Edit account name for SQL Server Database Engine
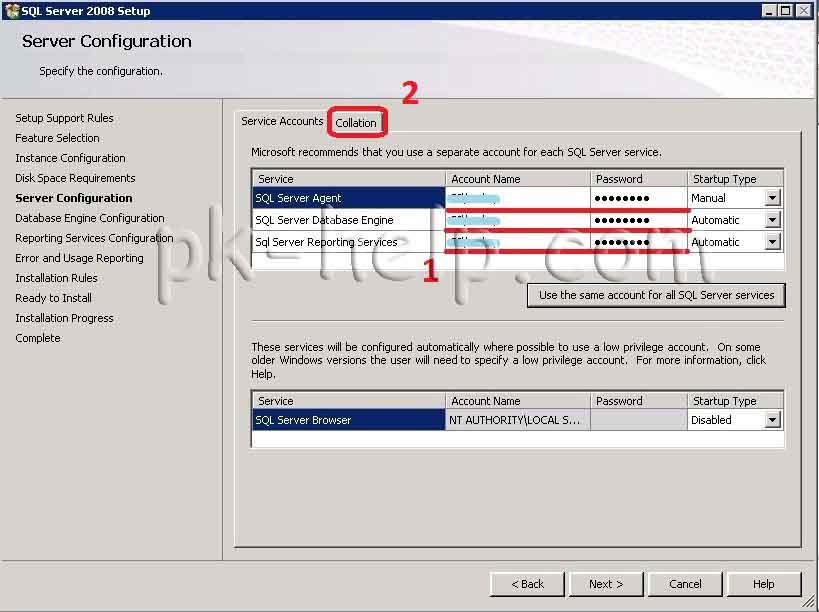Screen dimensions: 819x612 coord(518,220)
